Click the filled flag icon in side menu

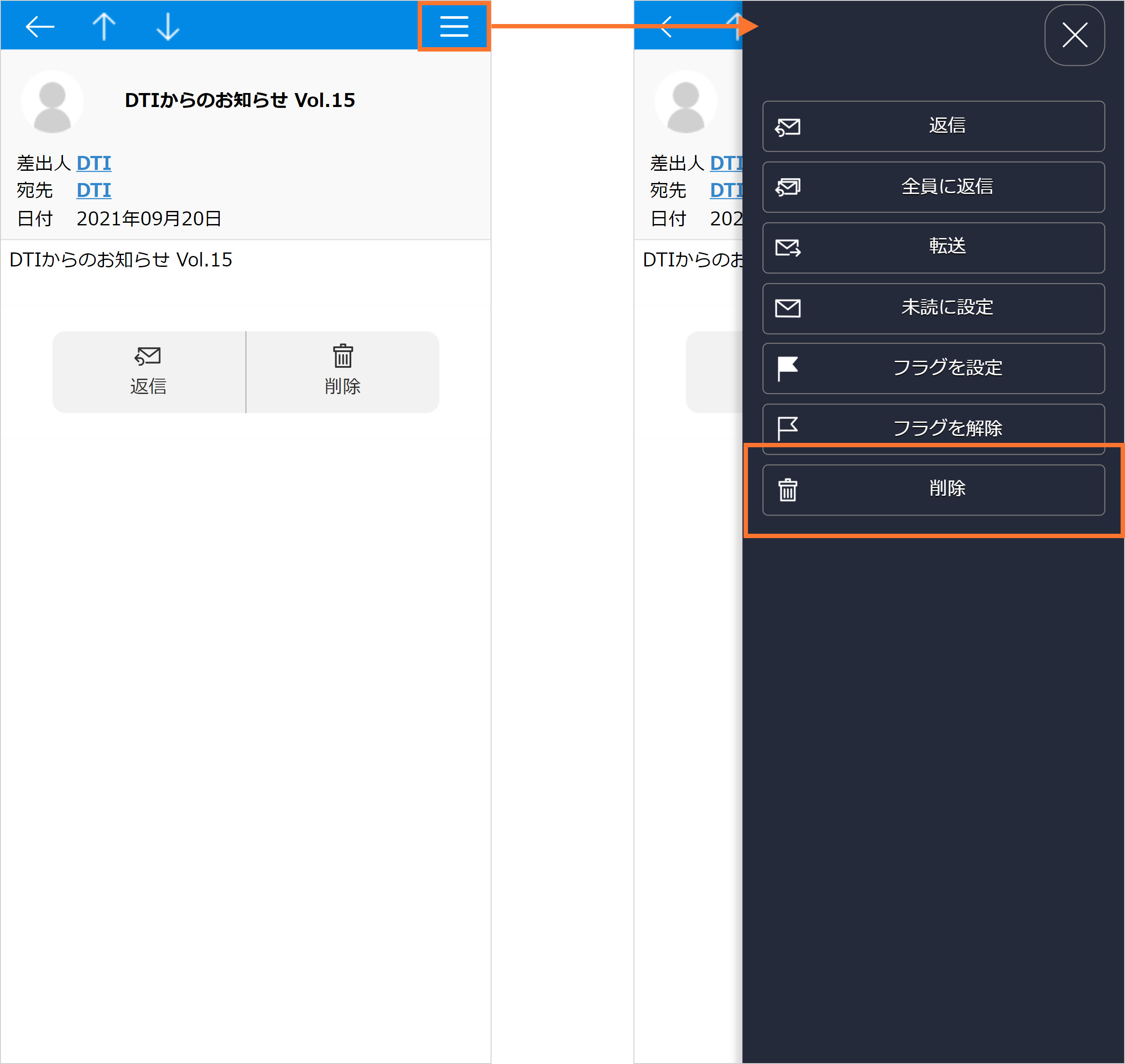pyautogui.click(x=787, y=369)
